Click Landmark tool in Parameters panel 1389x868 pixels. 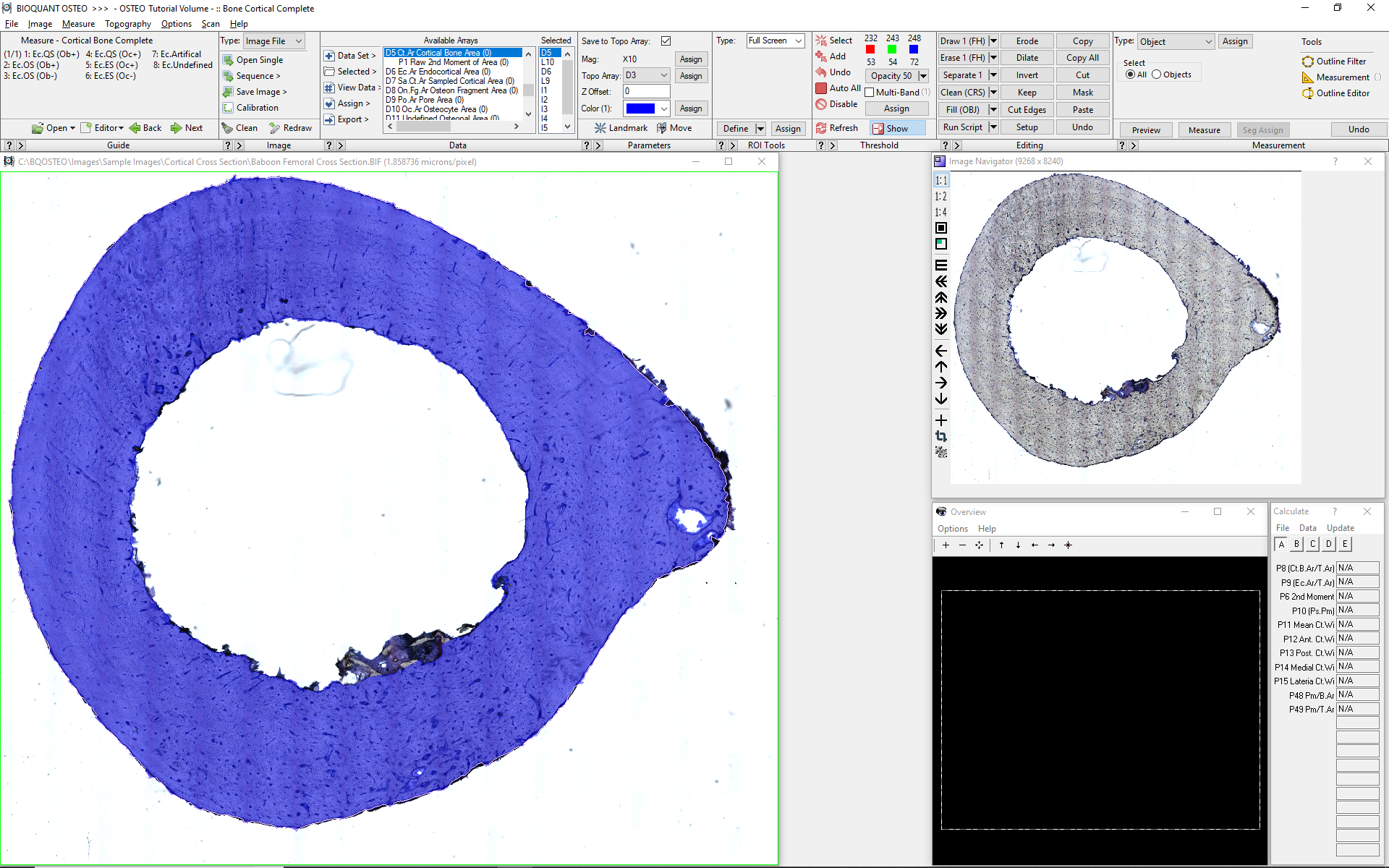[621, 128]
